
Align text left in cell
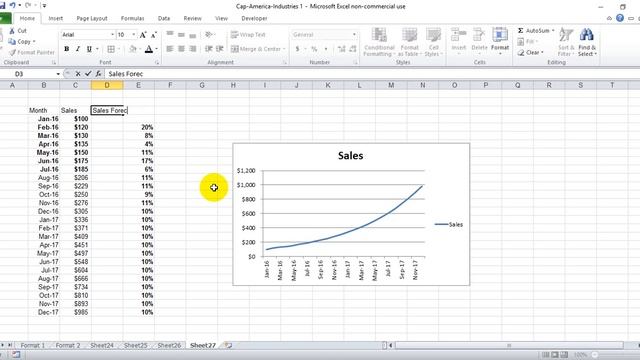coord(170,49)
